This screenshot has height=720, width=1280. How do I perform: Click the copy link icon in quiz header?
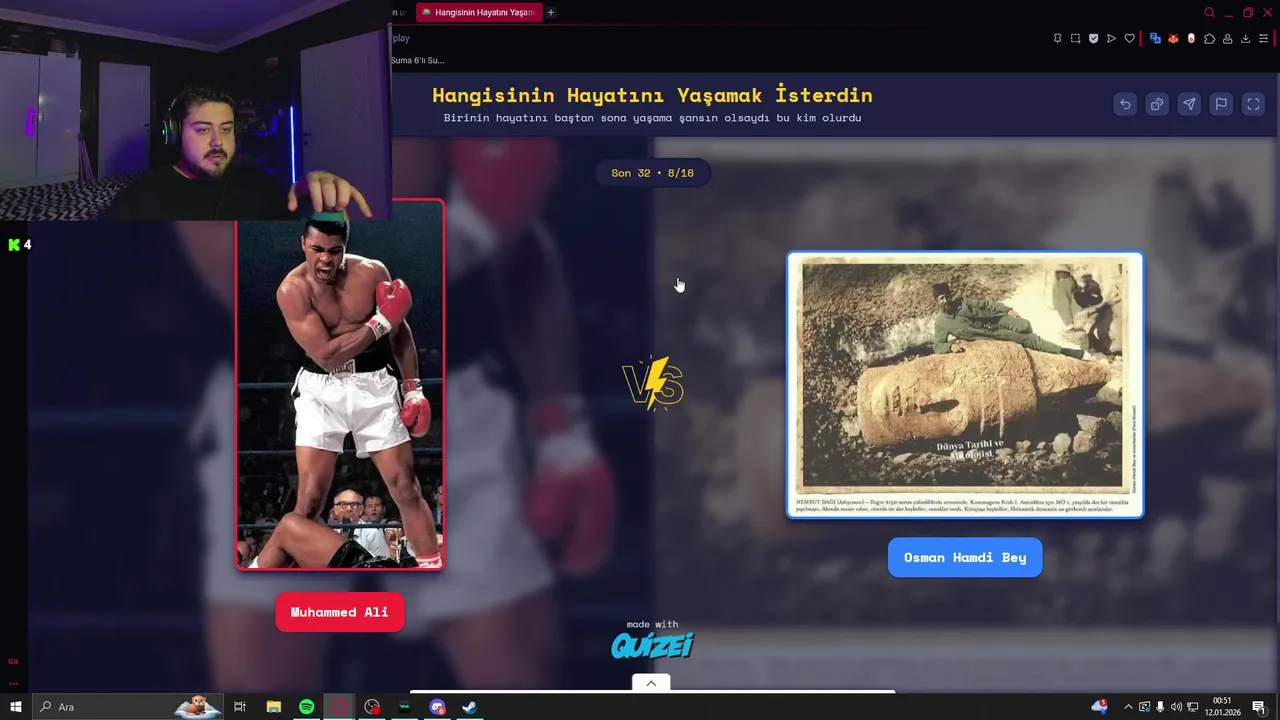(x=1157, y=104)
